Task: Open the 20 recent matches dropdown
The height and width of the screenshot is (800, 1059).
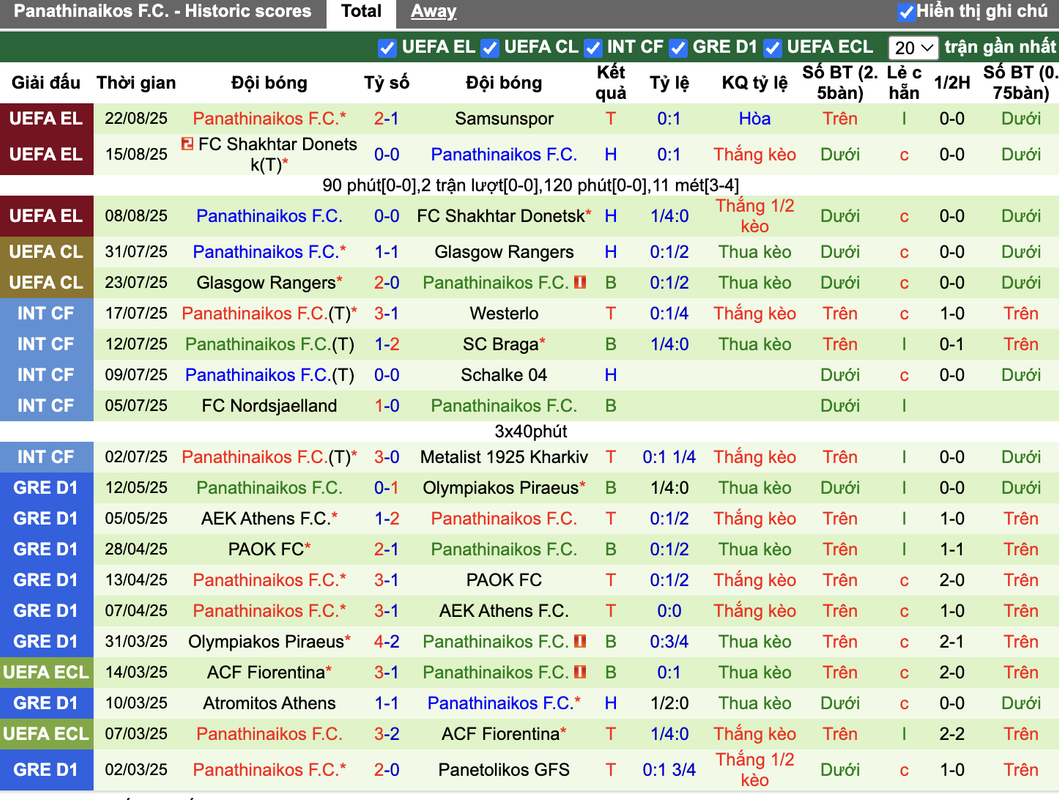Action: pyautogui.click(x=912, y=48)
